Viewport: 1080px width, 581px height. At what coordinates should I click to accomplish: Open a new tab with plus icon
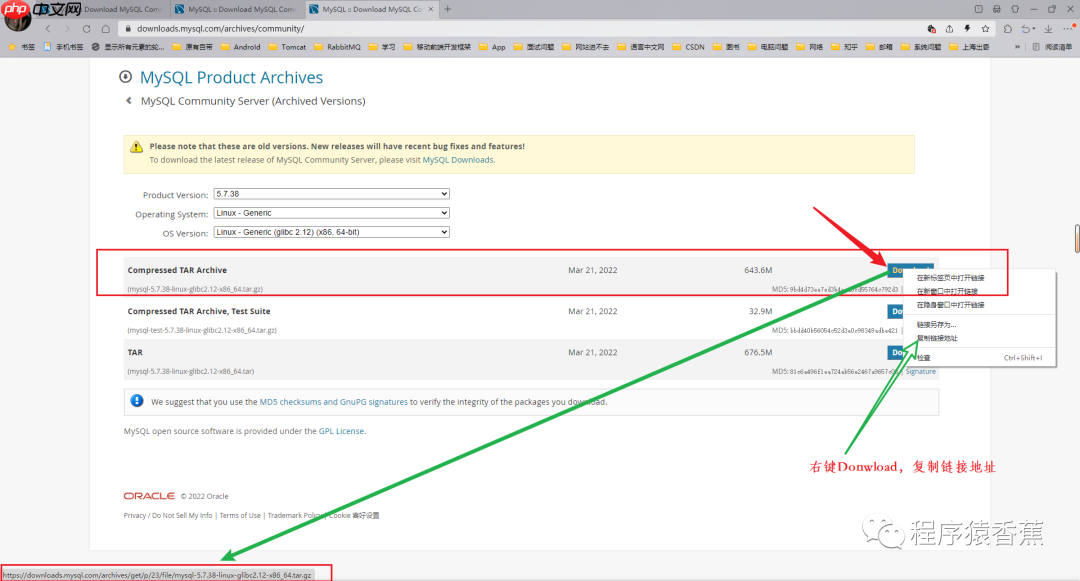[x=447, y=9]
